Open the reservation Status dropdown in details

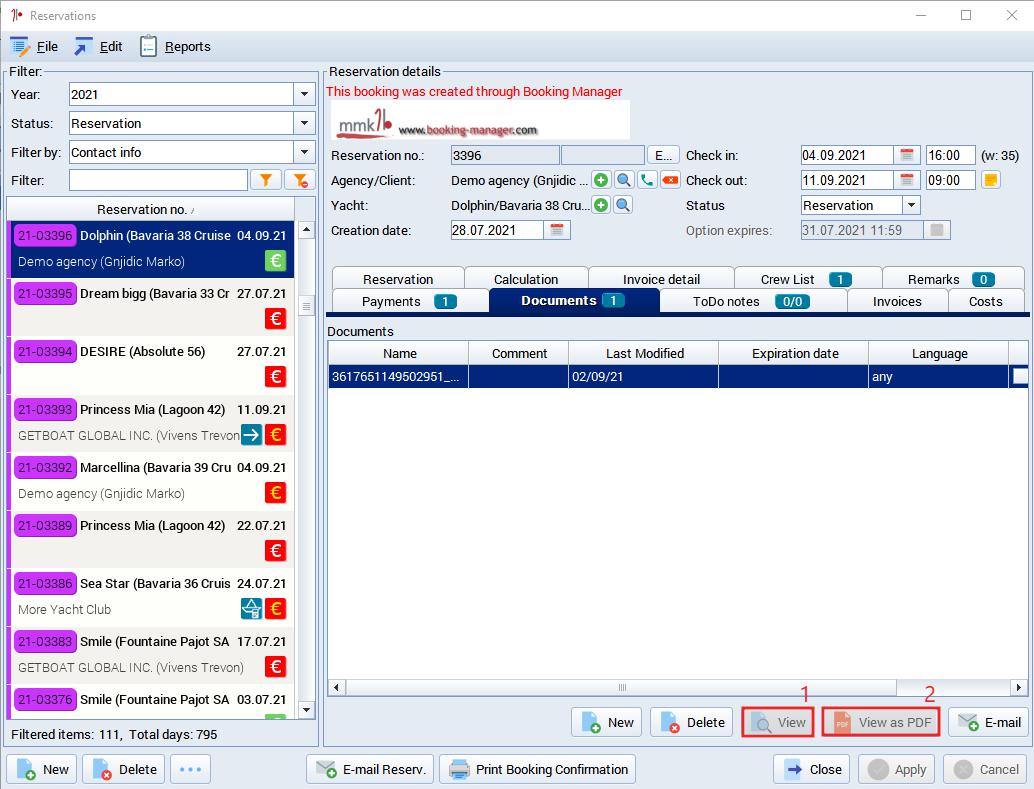point(911,205)
